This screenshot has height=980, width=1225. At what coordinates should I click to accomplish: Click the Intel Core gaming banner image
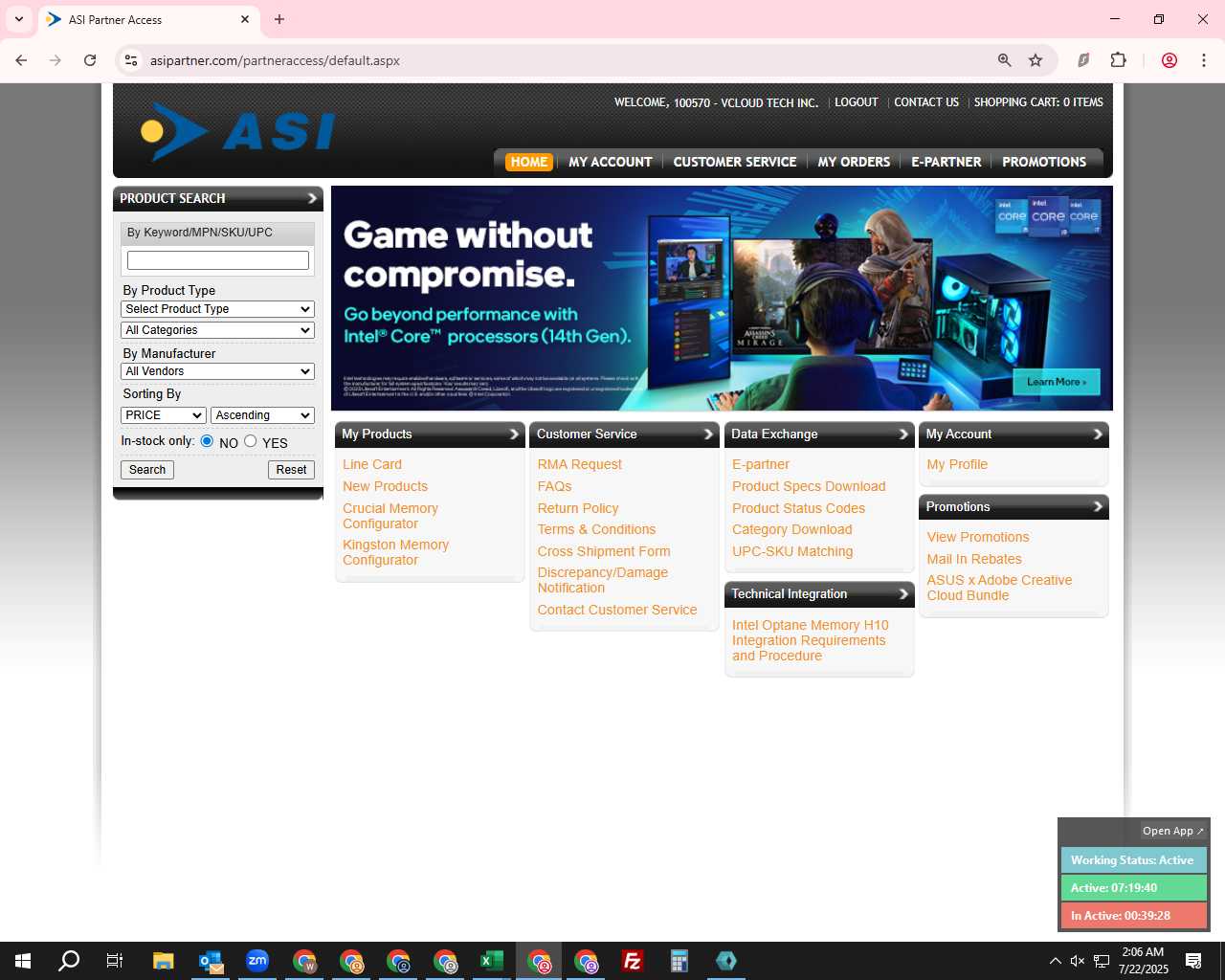pos(722,299)
